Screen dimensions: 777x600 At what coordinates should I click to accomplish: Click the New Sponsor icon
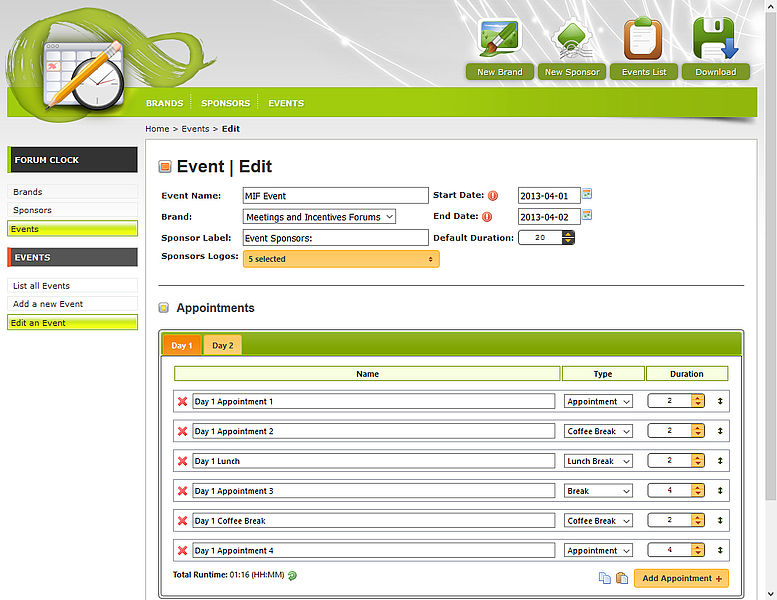pos(572,40)
